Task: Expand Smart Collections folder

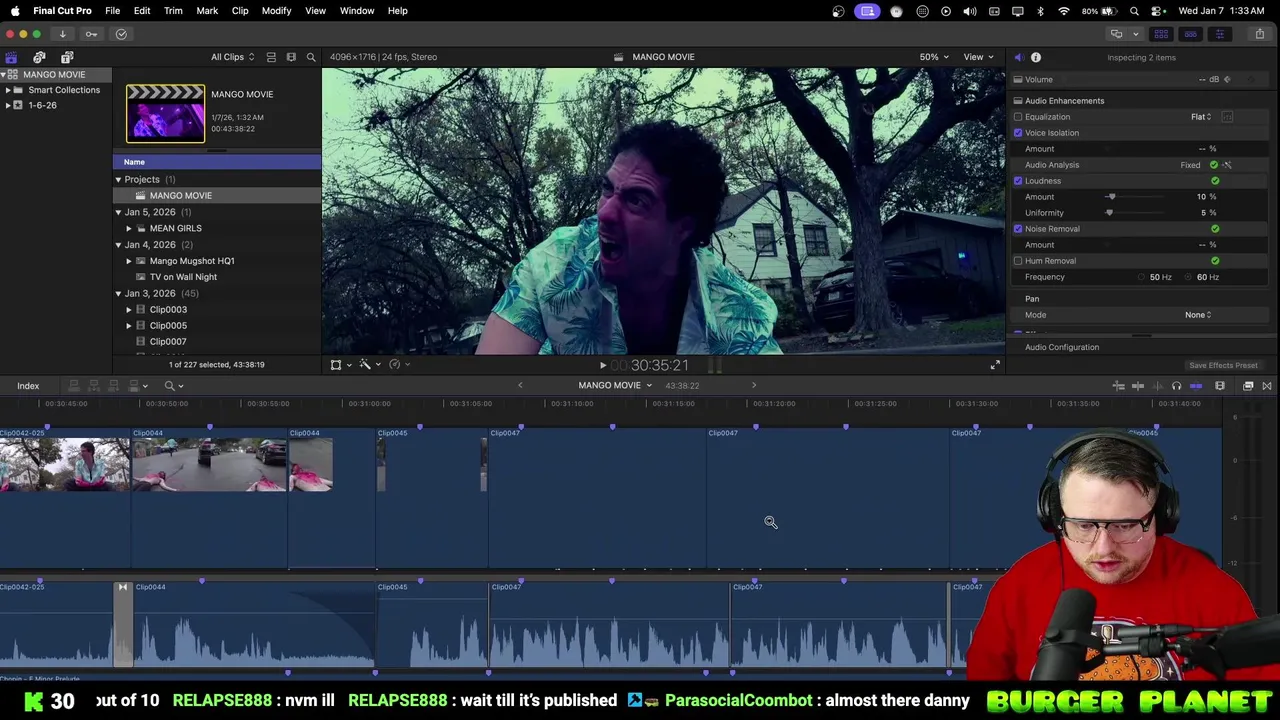Action: pyautogui.click(x=8, y=90)
